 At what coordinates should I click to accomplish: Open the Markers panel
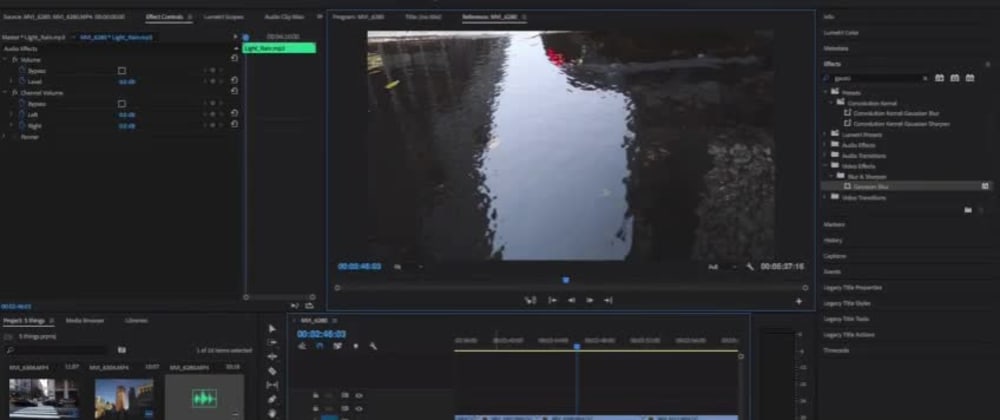pyautogui.click(x=834, y=224)
